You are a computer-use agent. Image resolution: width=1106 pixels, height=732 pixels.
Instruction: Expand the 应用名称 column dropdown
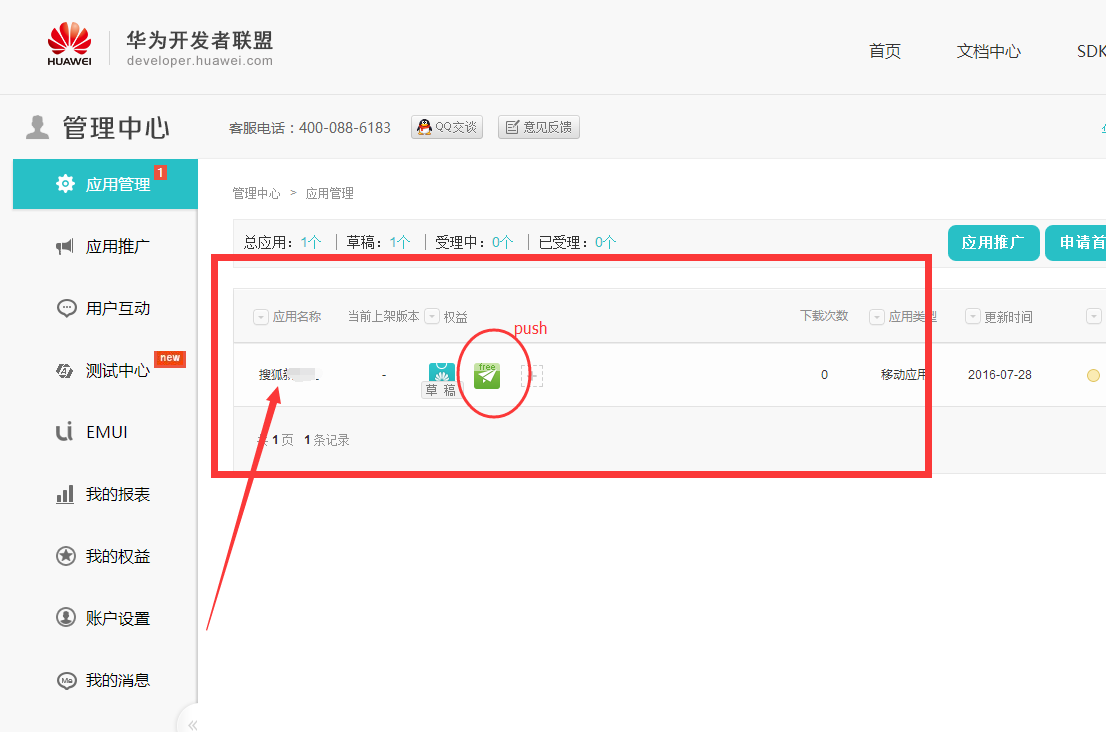261,317
